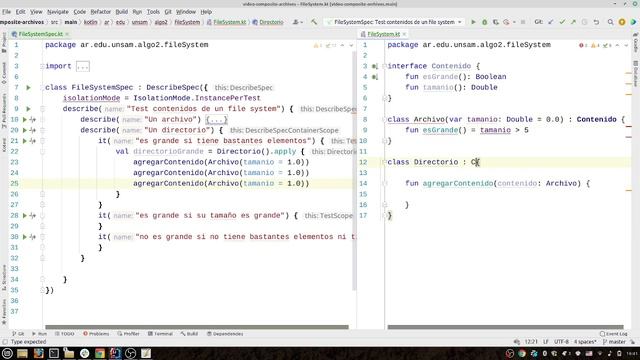640x360 pixels.
Task: Toggle tool window quick-access button in status bar corner
Action: click(x=5, y=342)
